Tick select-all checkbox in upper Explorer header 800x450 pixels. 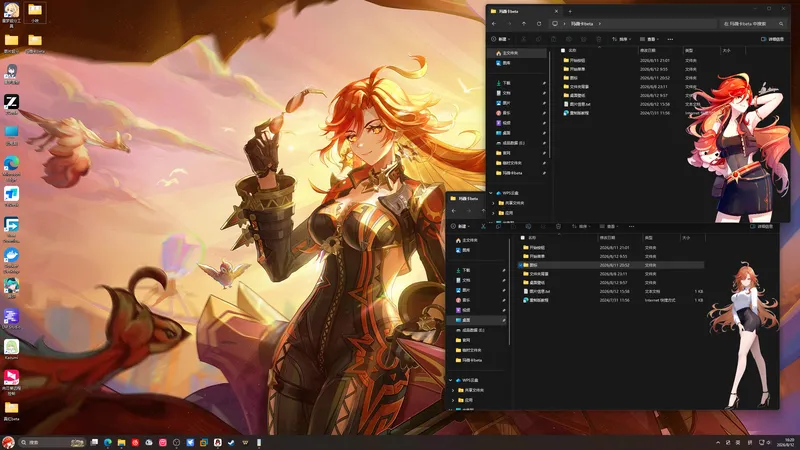click(x=563, y=51)
